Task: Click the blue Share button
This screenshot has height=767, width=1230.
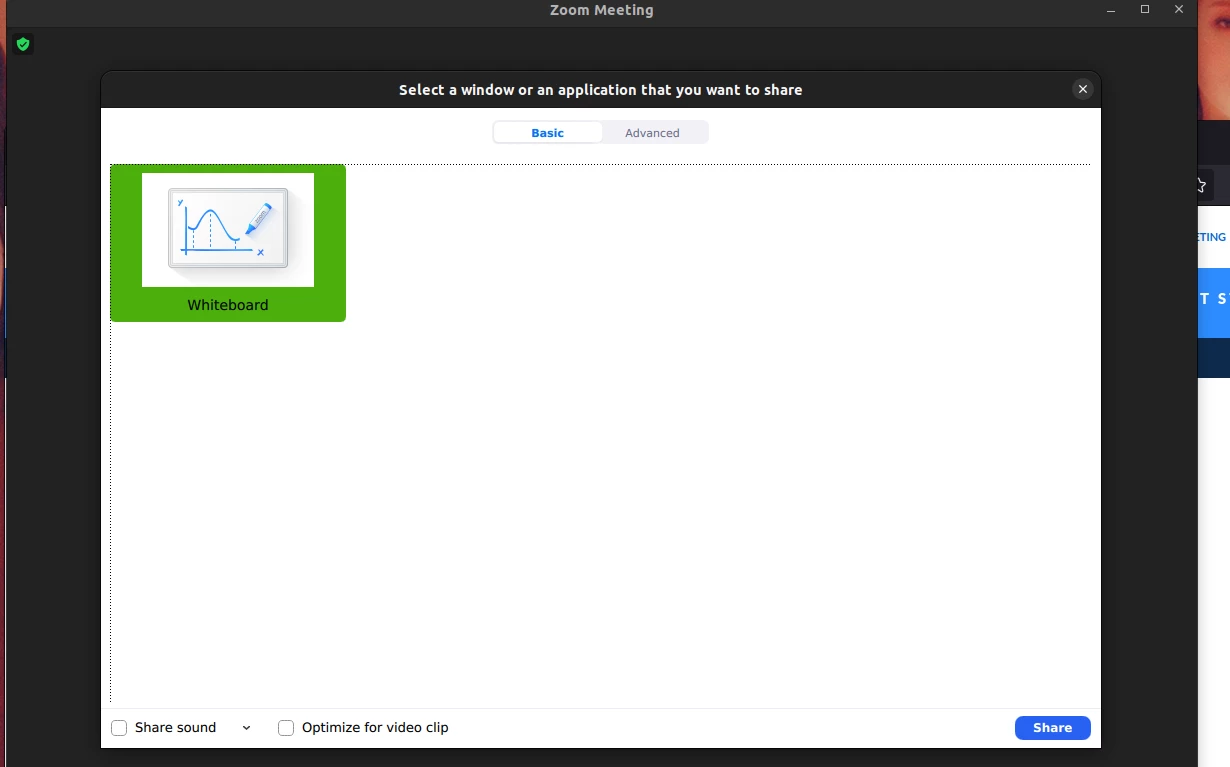Action: coord(1052,728)
